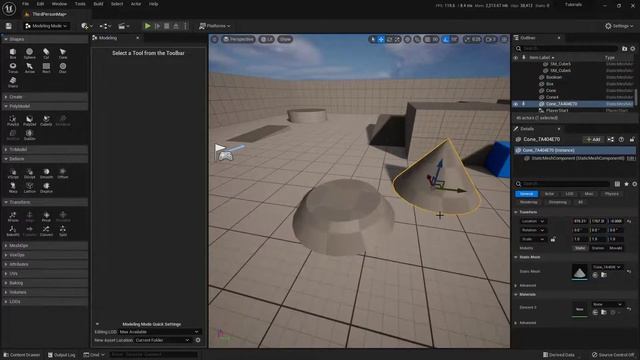Set Mobility to Static
Image resolution: width=640 pixels, height=360 pixels.
580,248
